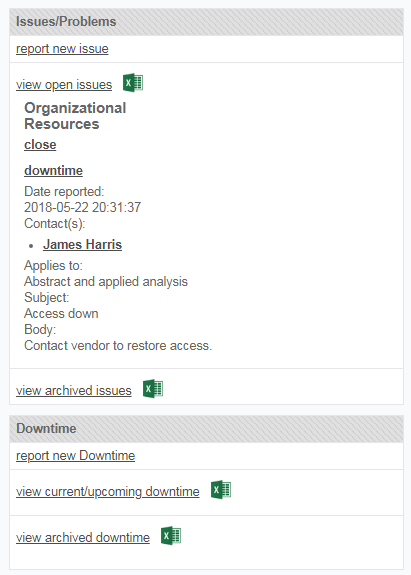Click view open issues link

[x=64, y=85]
